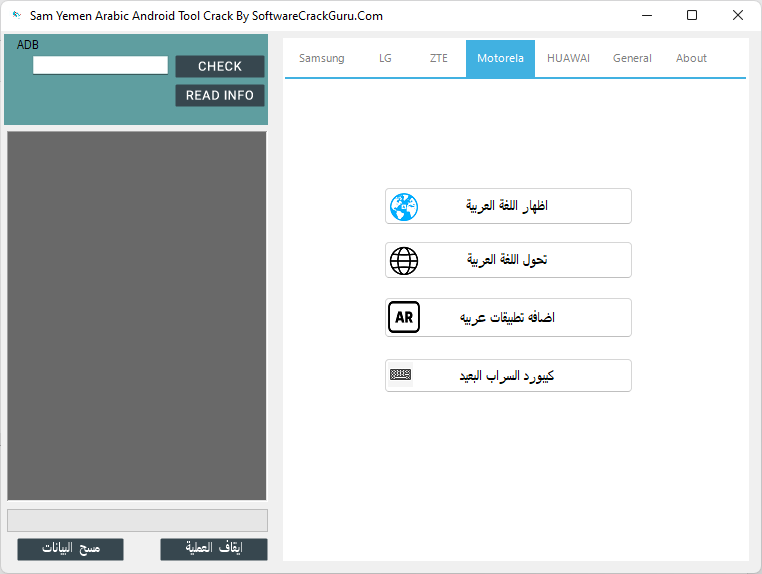The image size is (762, 574).
Task: Click the تحول اللغة العربية button text
Action: [507, 260]
